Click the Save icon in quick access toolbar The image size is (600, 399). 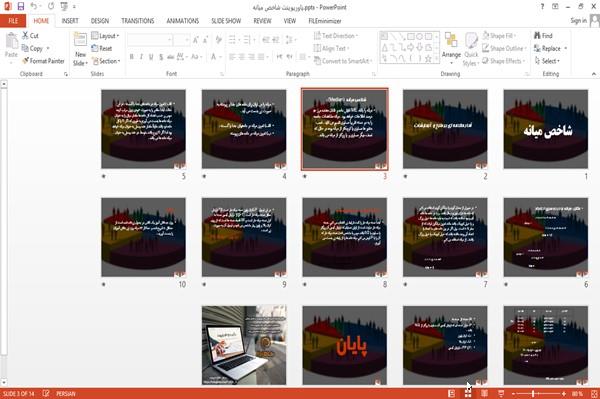21,7
